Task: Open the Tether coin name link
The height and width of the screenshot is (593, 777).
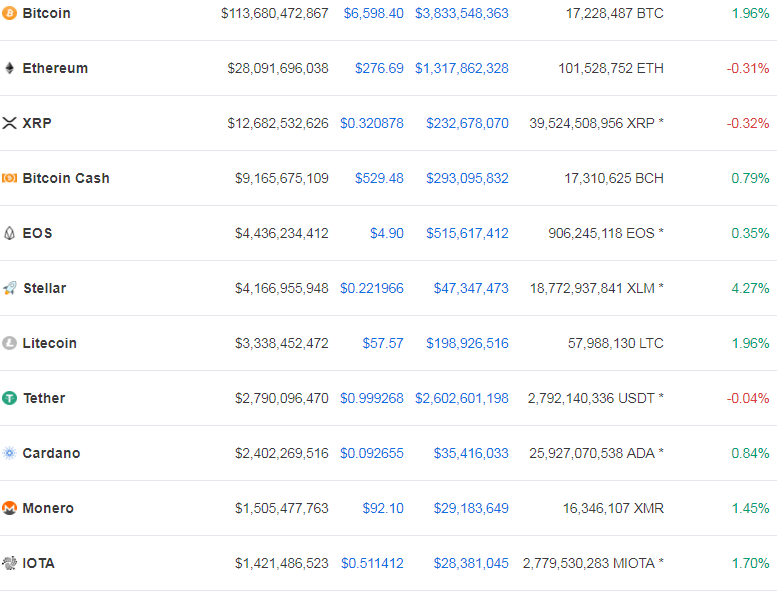Action: 44,398
